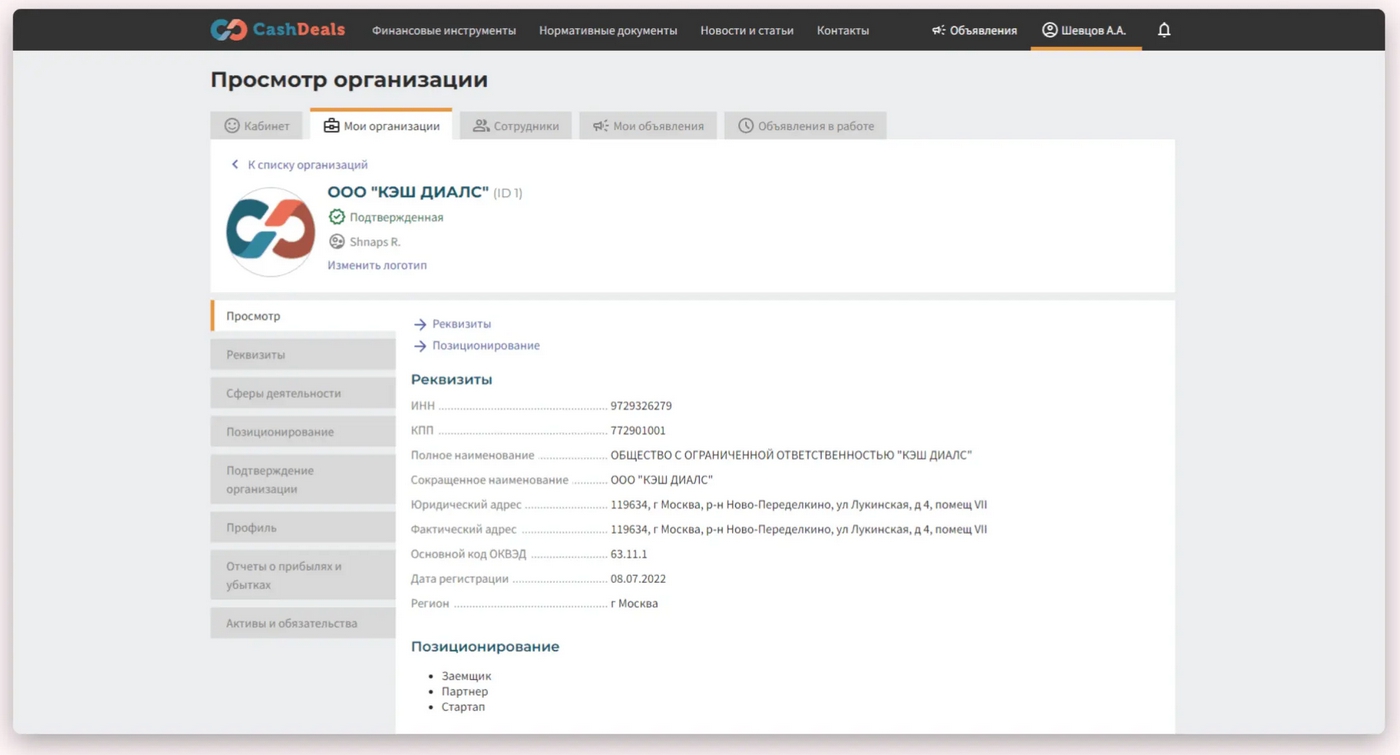1400x755 pixels.
Task: Open Финансовые инструменты menu
Action: 444,31
